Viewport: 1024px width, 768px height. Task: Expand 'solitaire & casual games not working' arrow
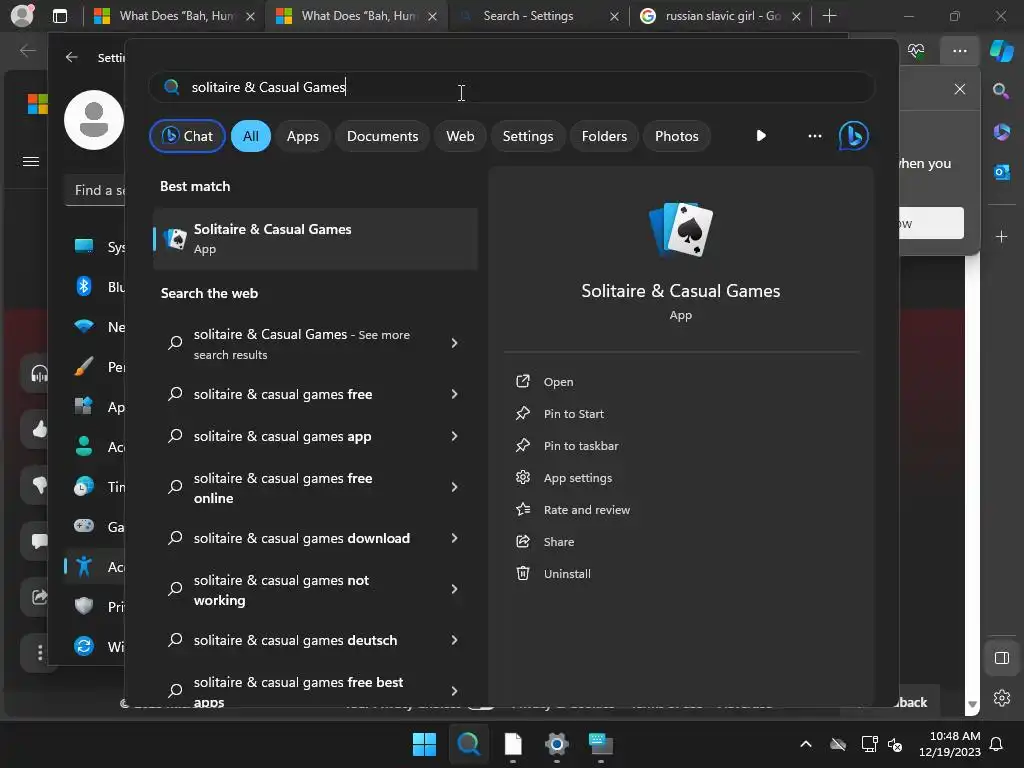click(x=455, y=589)
